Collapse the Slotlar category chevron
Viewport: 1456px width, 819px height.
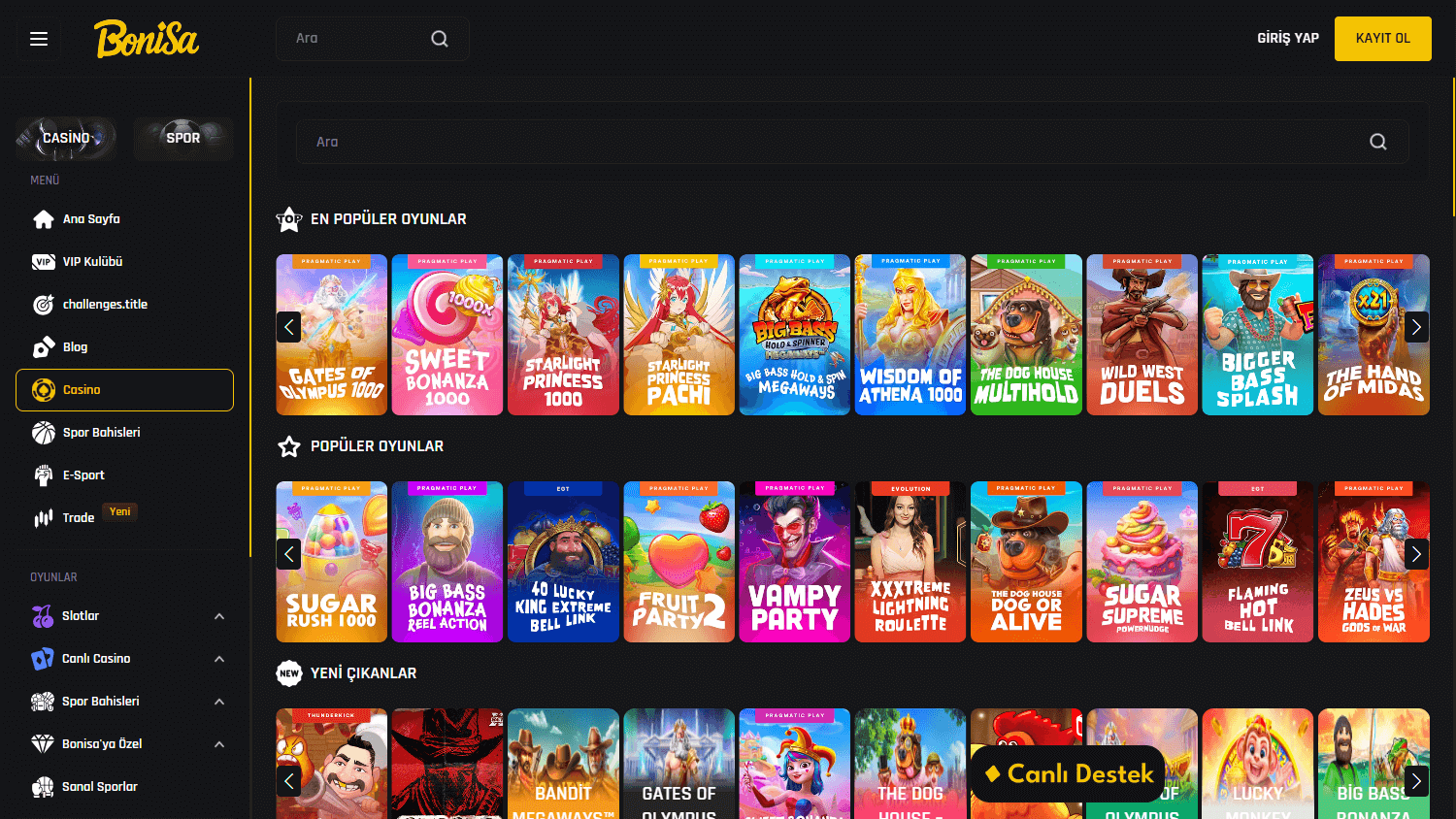pos(219,615)
